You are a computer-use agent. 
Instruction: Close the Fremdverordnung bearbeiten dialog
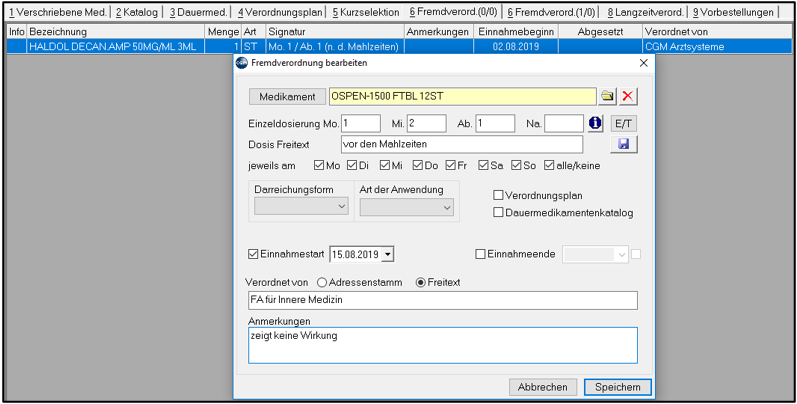(x=643, y=63)
